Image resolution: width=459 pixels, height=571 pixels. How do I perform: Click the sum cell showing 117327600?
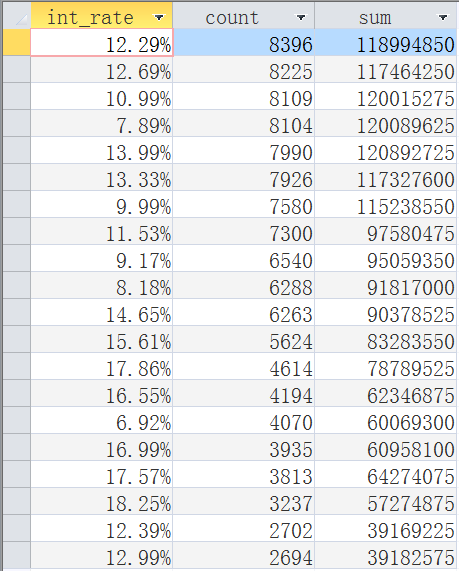(386, 177)
